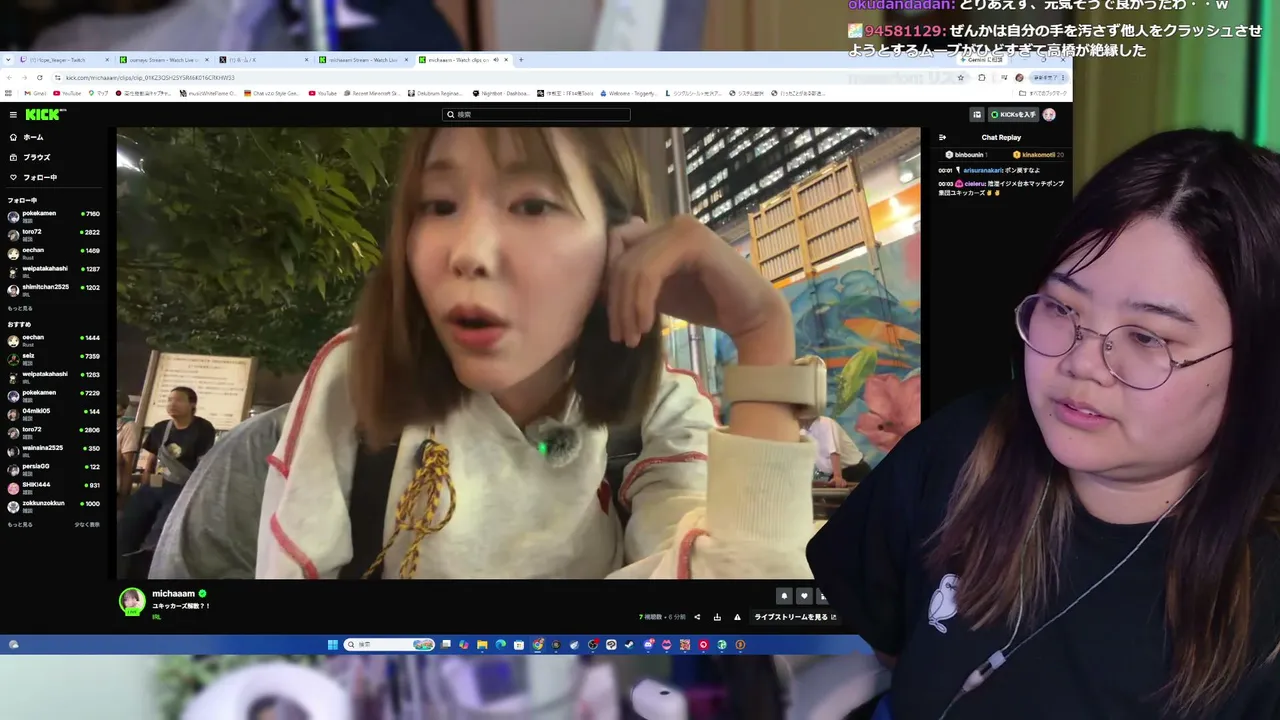Viewport: 1280px width, 720px height.
Task: Click the kick.com address bar URL
Action: (150, 77)
